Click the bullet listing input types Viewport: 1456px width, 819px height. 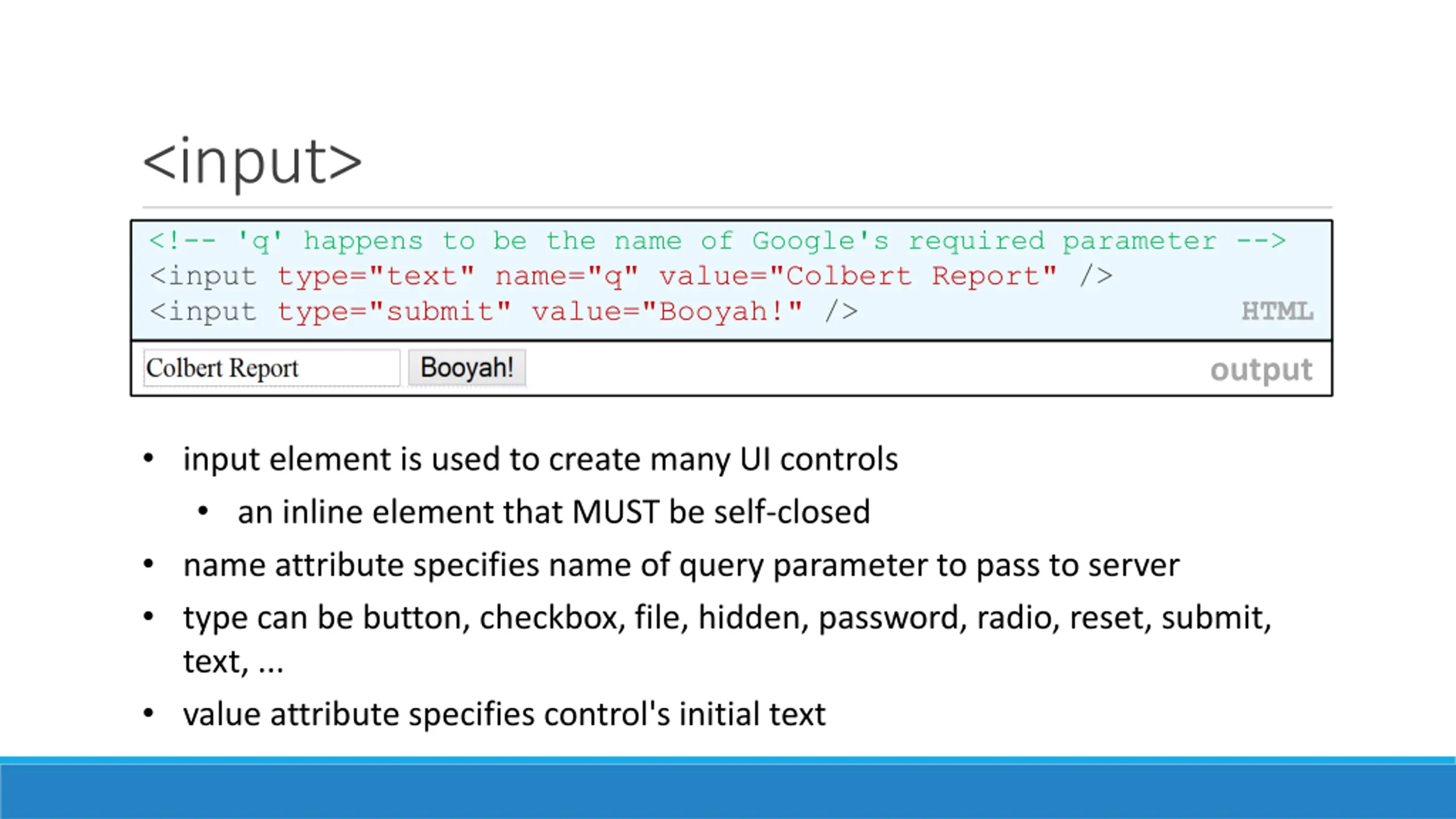pyautogui.click(x=727, y=618)
